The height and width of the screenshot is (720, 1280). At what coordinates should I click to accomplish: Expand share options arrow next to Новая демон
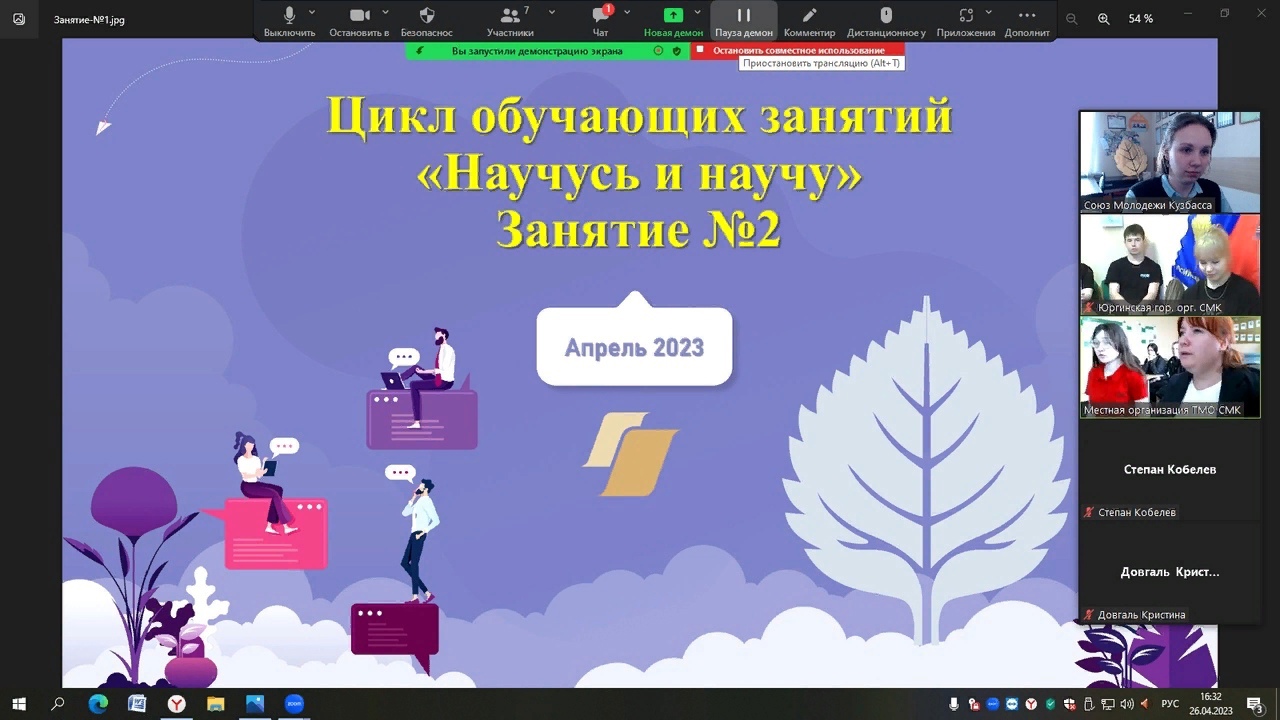698,13
